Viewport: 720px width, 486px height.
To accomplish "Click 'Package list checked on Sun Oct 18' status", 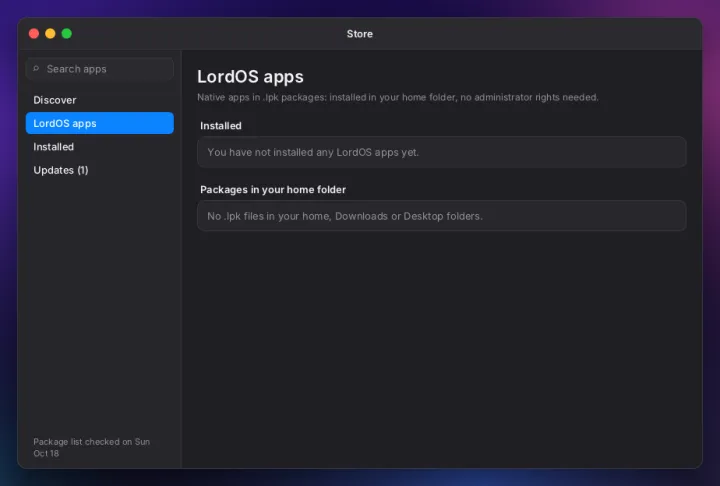I will pyautogui.click(x=91, y=447).
